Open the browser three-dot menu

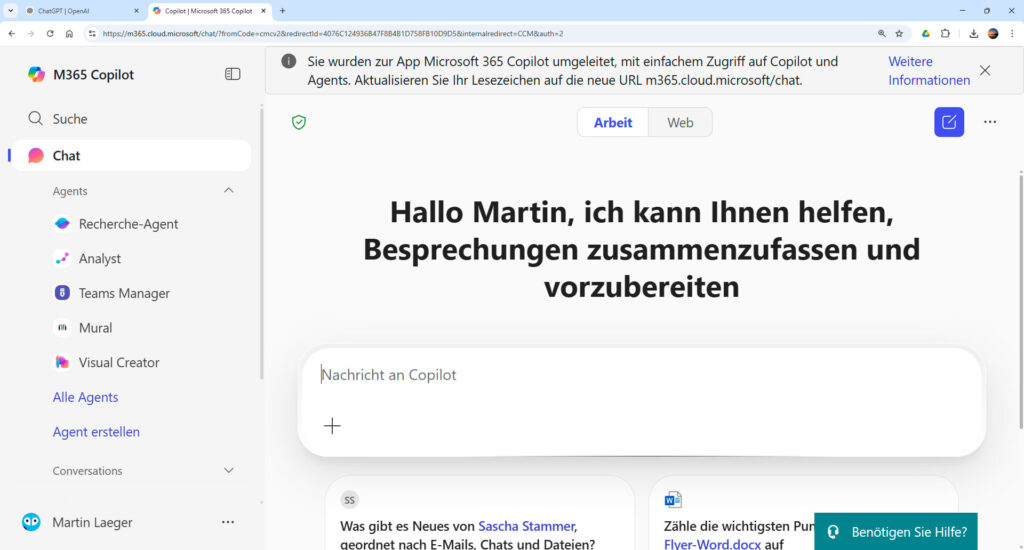click(x=1012, y=33)
